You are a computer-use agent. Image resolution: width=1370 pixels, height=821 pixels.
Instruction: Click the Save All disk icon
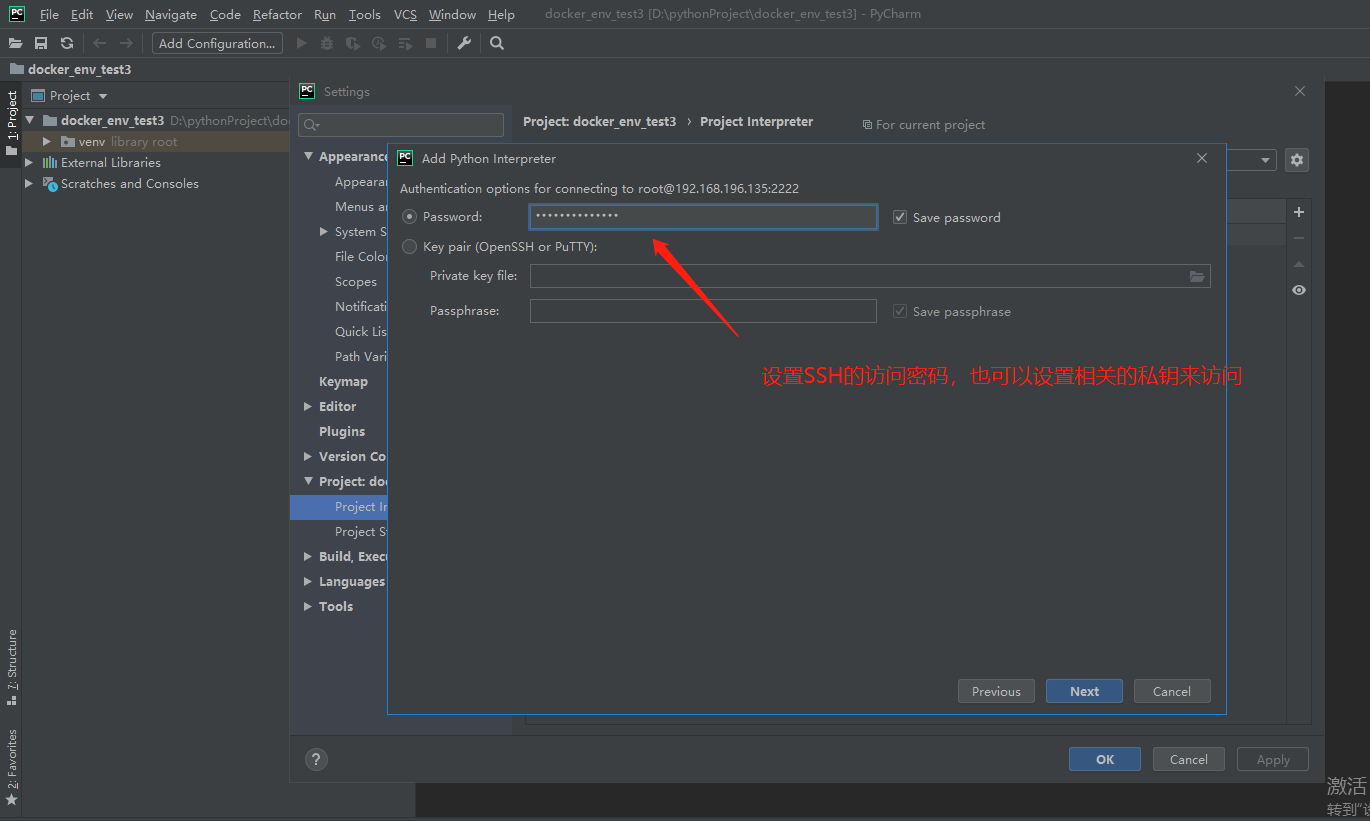[x=41, y=43]
